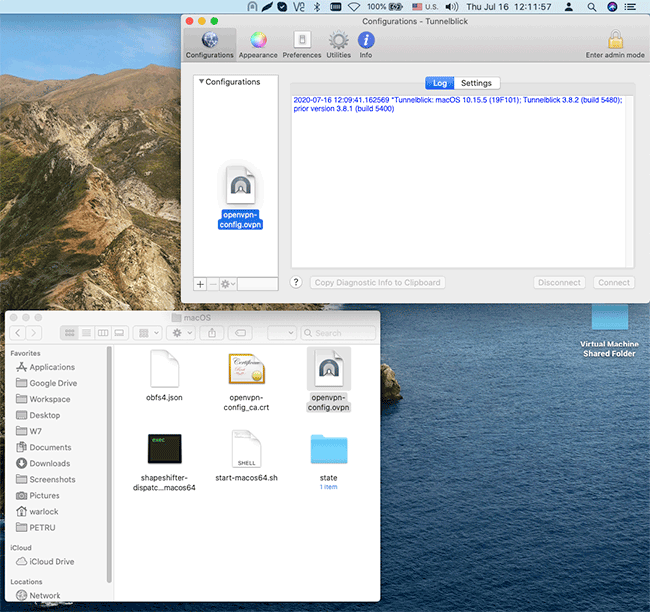Open the empty Finder toolbar dropdown

(282, 333)
